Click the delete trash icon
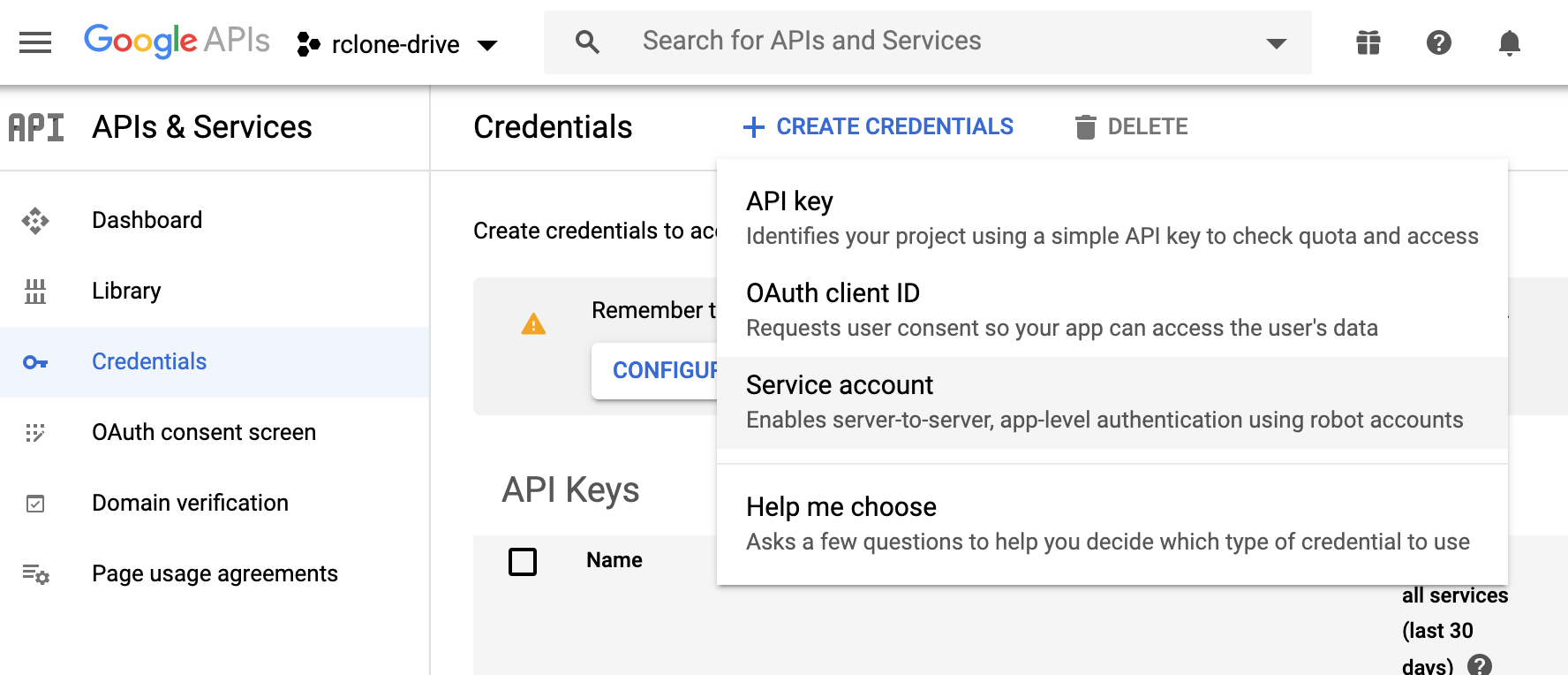Viewport: 1568px width, 675px height. (x=1088, y=126)
